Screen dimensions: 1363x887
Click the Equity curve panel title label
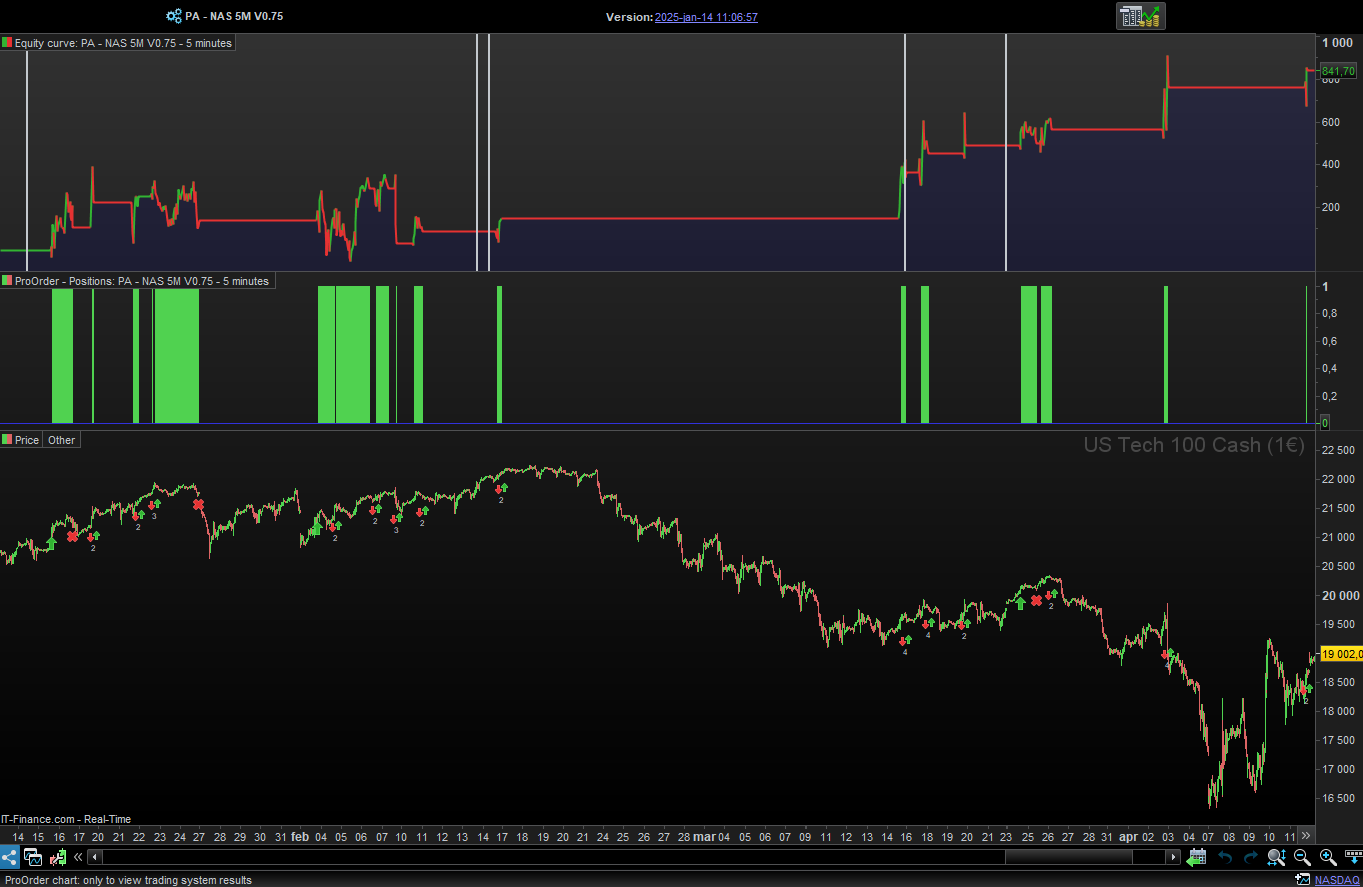[123, 43]
